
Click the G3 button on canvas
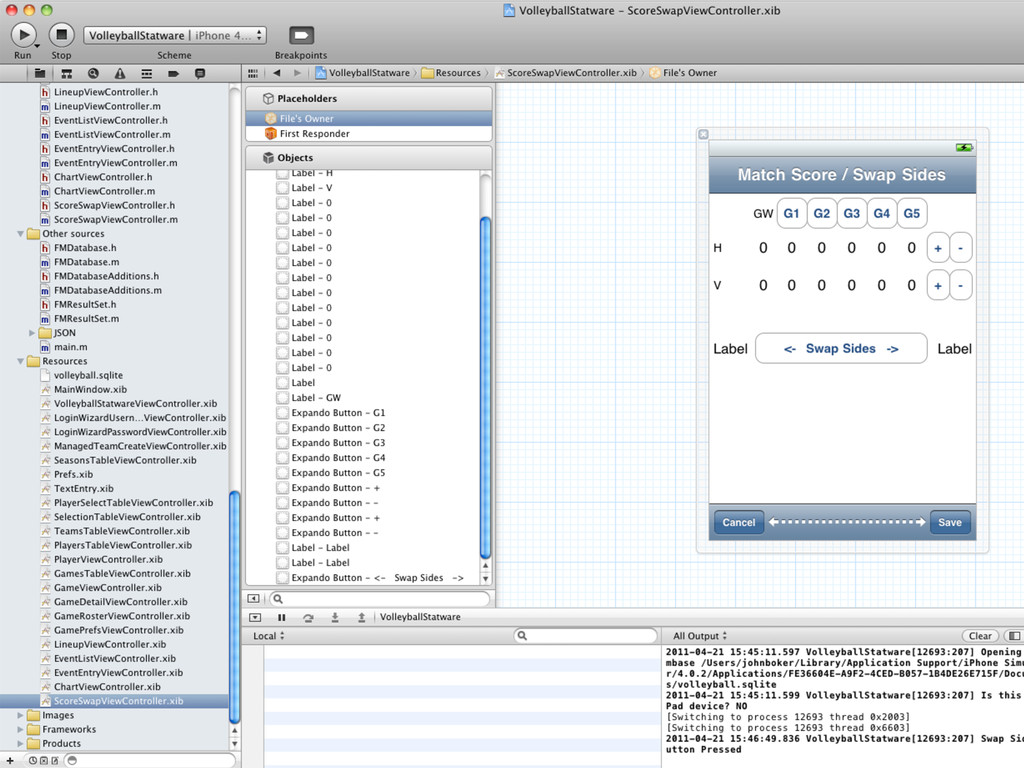click(x=852, y=214)
